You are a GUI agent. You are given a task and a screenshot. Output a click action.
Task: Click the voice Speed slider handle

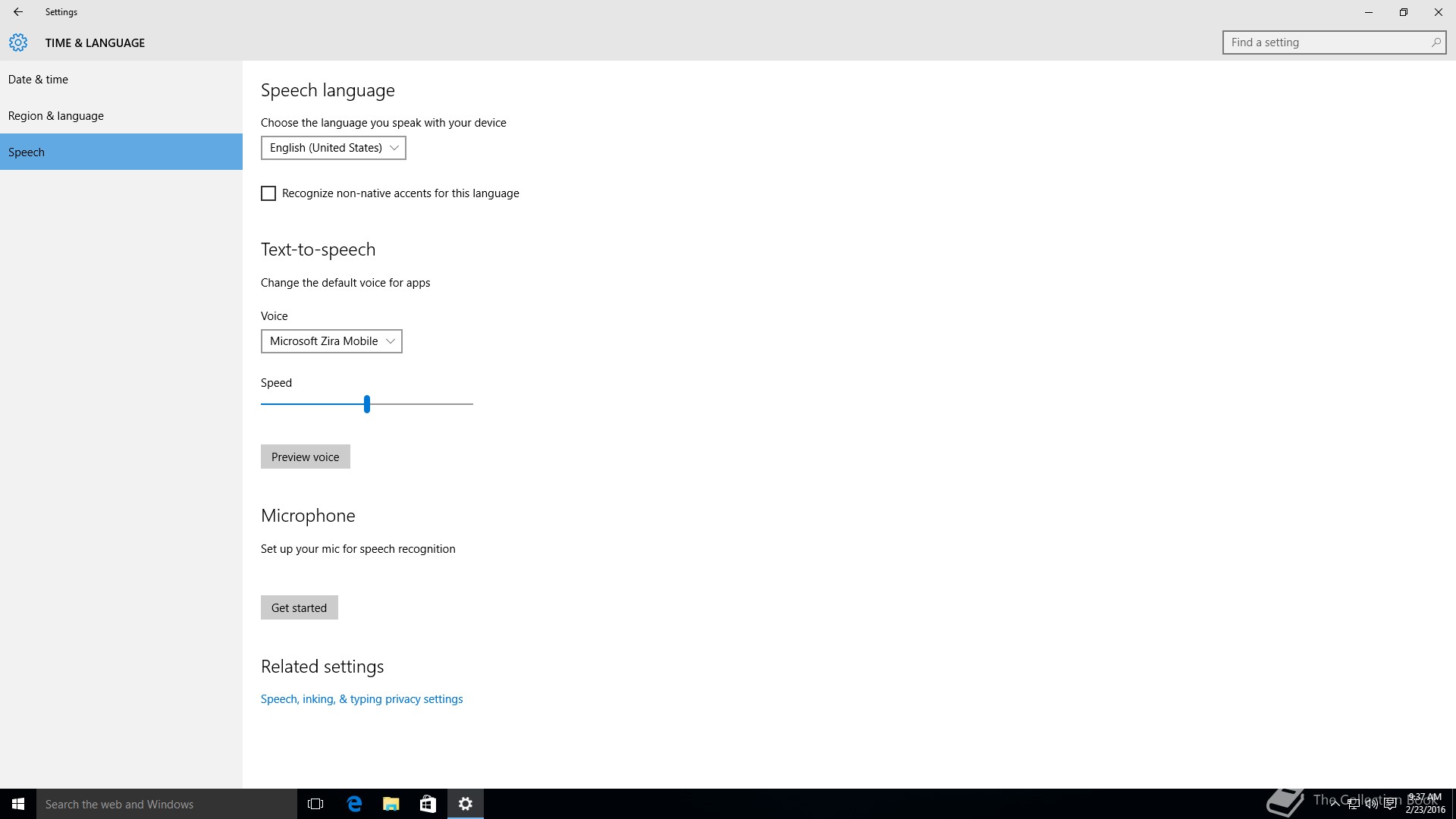click(367, 404)
